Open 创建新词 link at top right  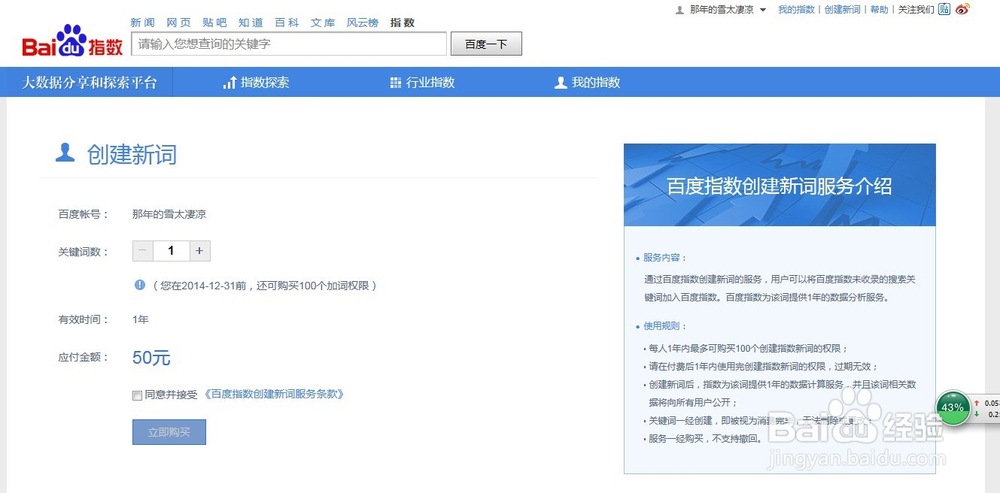pos(842,10)
